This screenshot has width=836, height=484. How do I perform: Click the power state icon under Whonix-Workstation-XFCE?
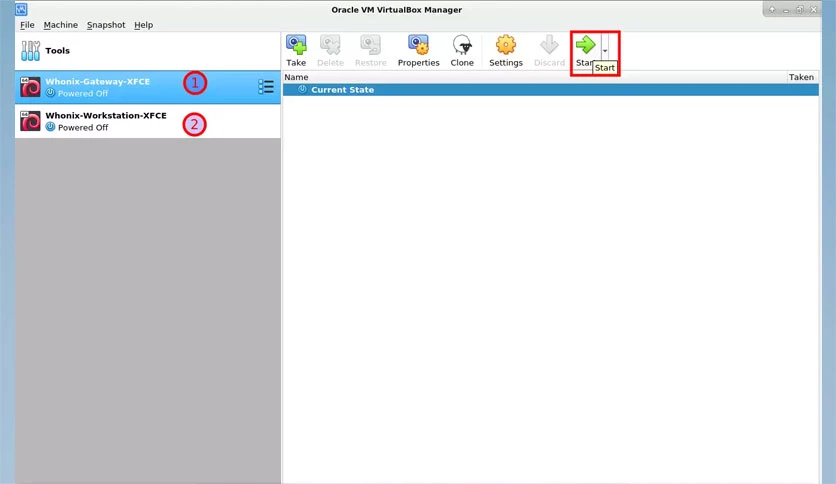click(50, 127)
